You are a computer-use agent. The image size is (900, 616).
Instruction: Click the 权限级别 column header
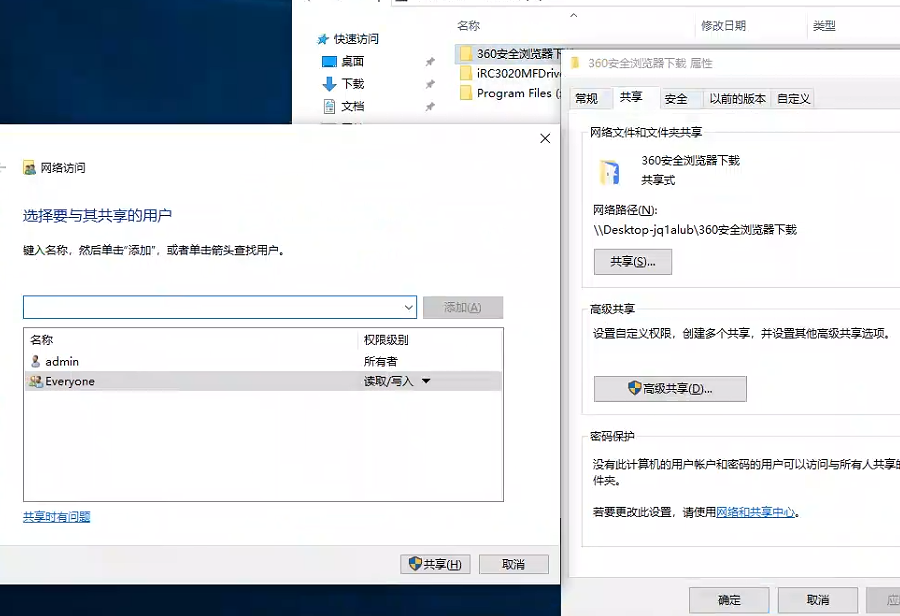(x=386, y=340)
